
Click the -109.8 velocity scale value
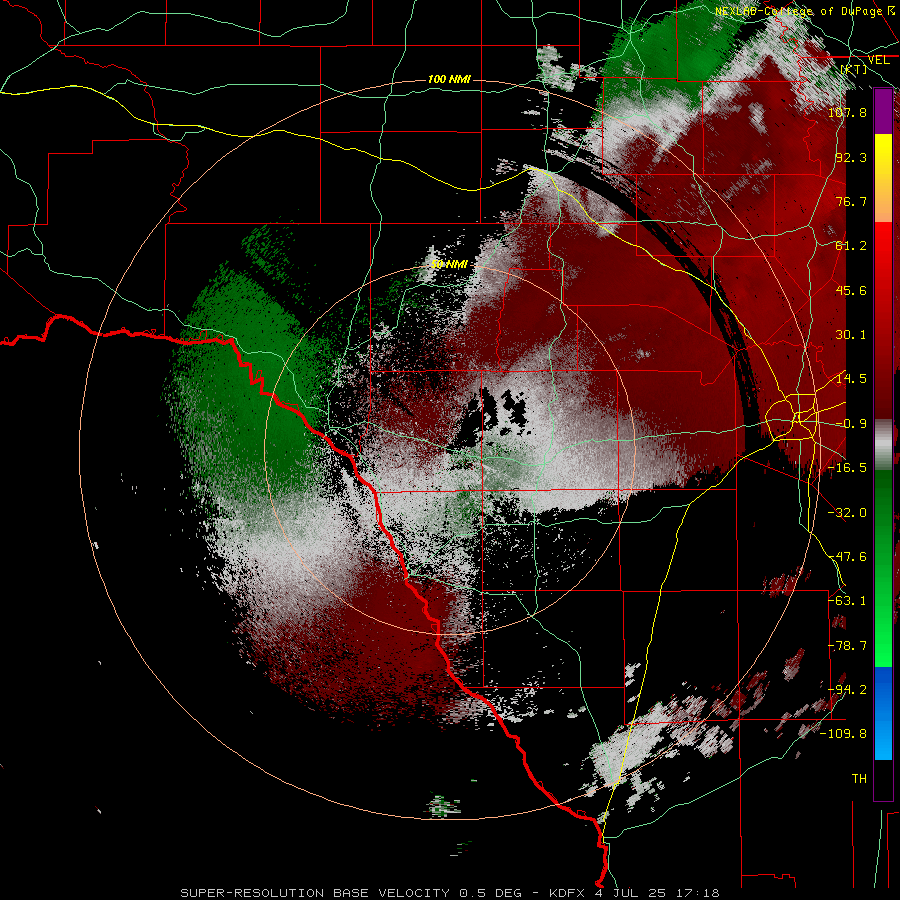coord(844,734)
